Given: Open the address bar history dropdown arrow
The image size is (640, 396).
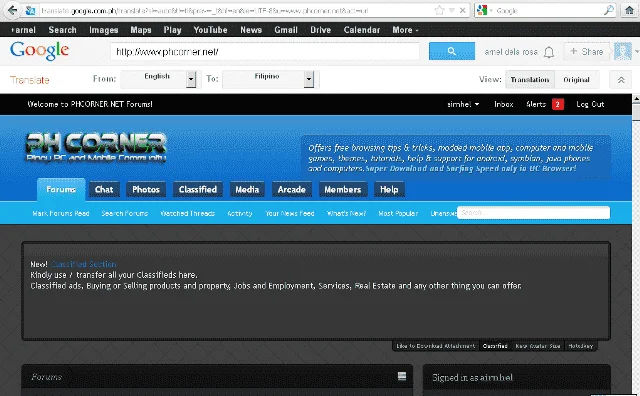Looking at the screenshot, I should (x=452, y=11).
